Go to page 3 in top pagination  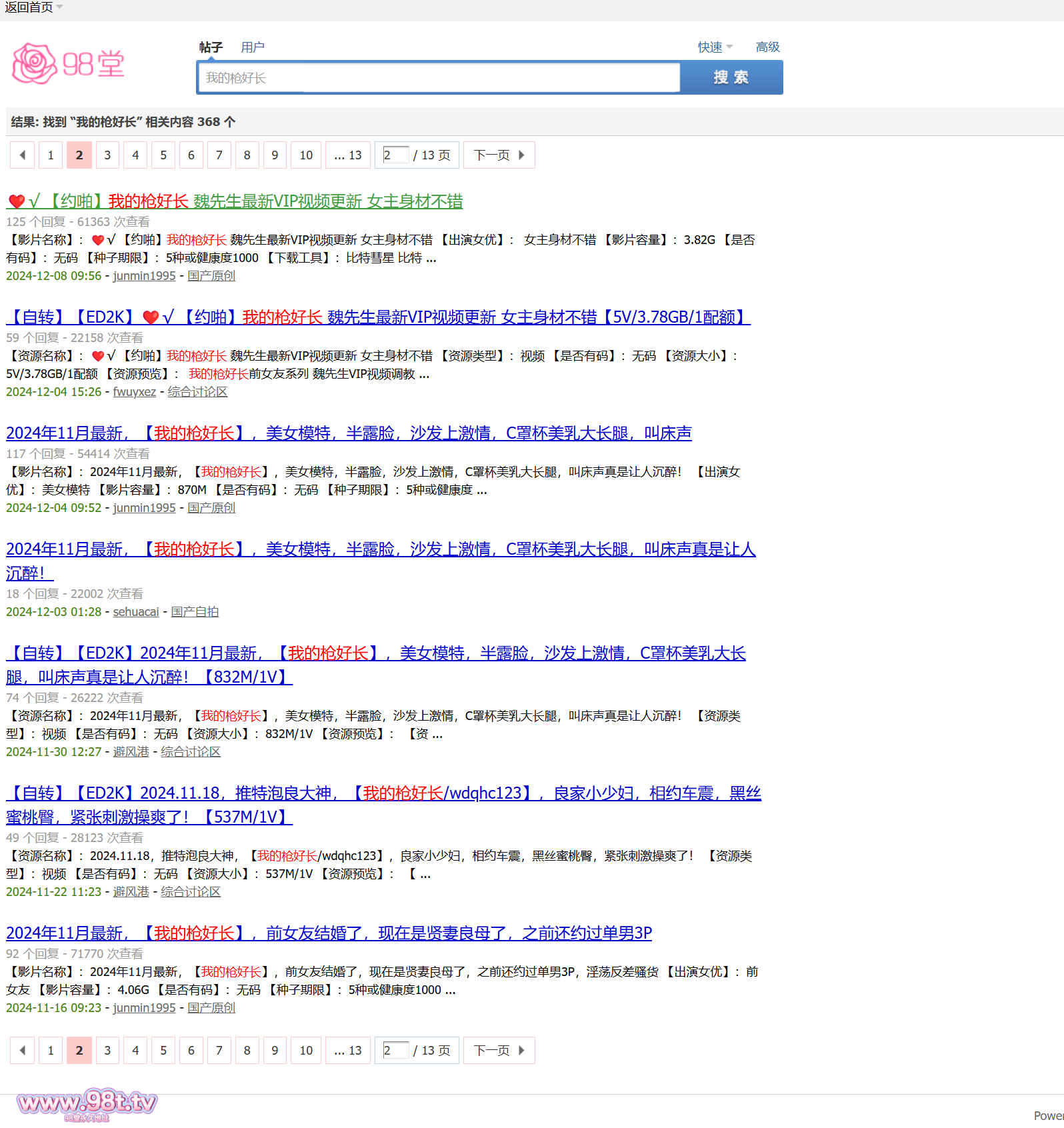pos(107,155)
